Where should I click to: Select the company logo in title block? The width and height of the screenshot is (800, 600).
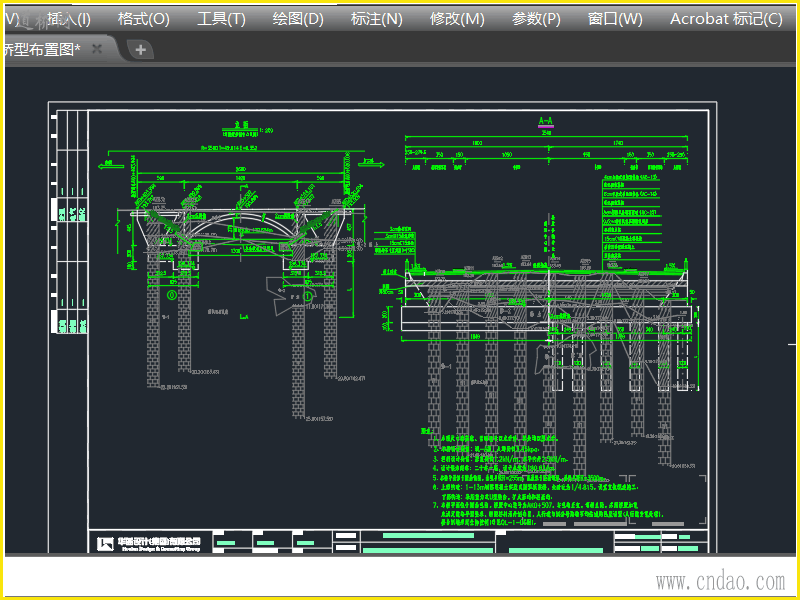106,544
